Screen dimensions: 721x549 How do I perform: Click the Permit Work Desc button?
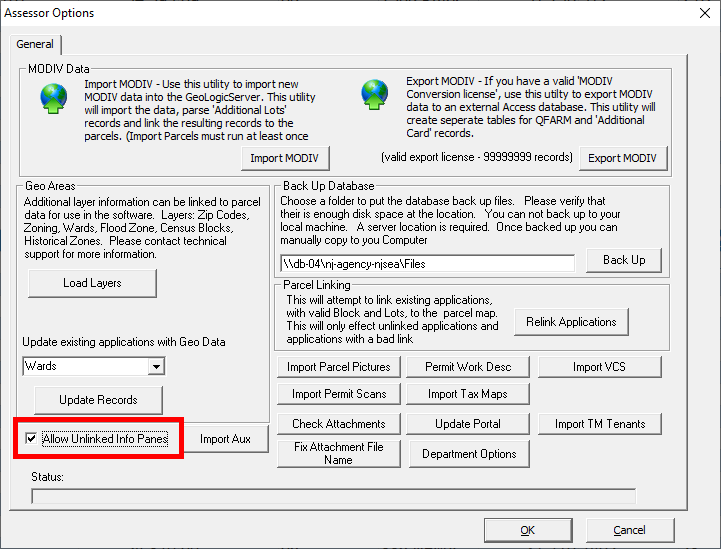(468, 367)
